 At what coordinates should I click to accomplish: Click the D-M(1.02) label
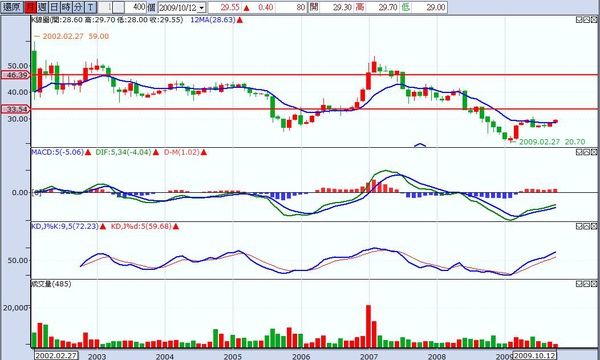[182, 152]
